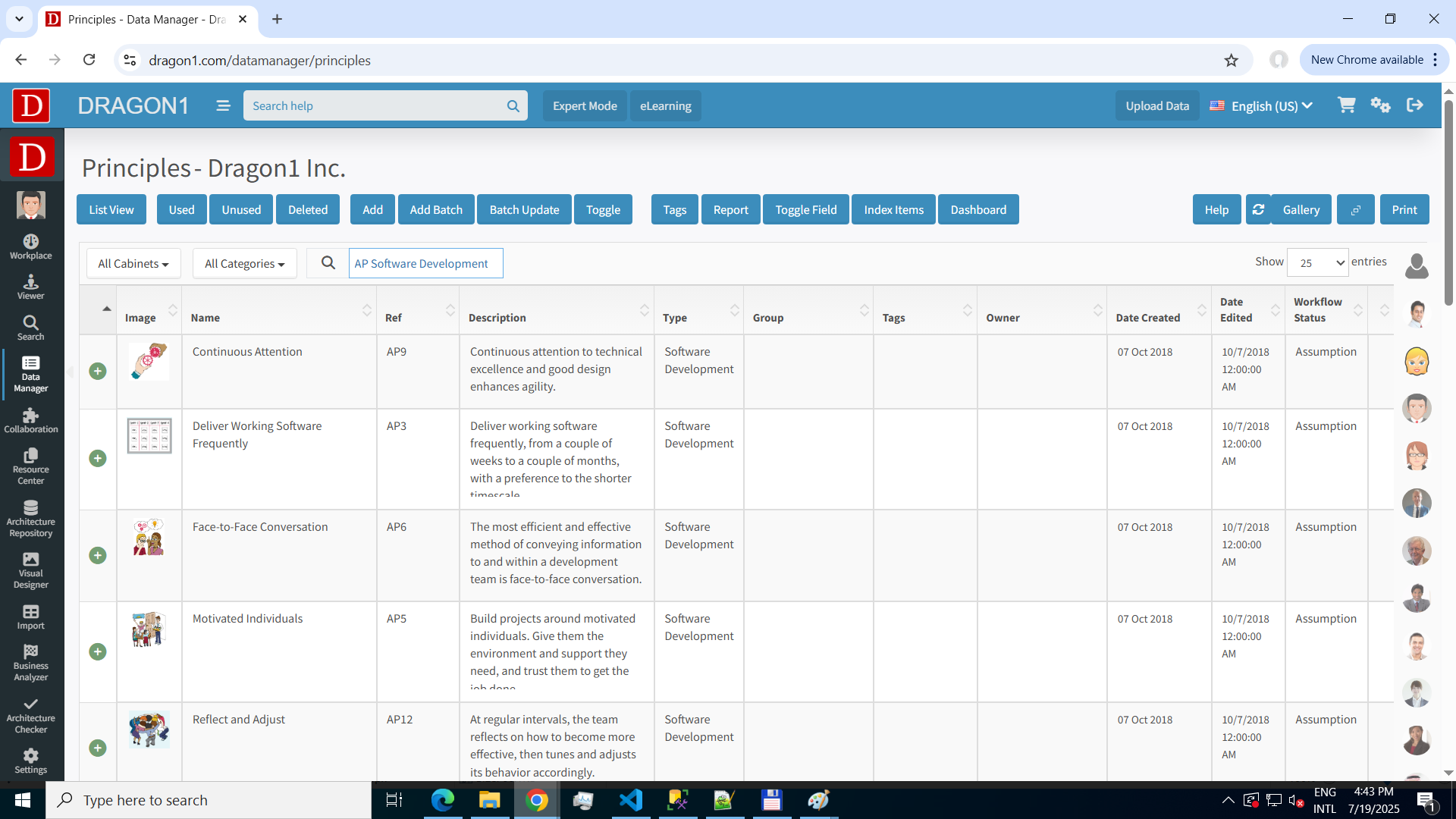Screen dimensions: 1456x819
Task: Click the Add button
Action: pos(372,209)
